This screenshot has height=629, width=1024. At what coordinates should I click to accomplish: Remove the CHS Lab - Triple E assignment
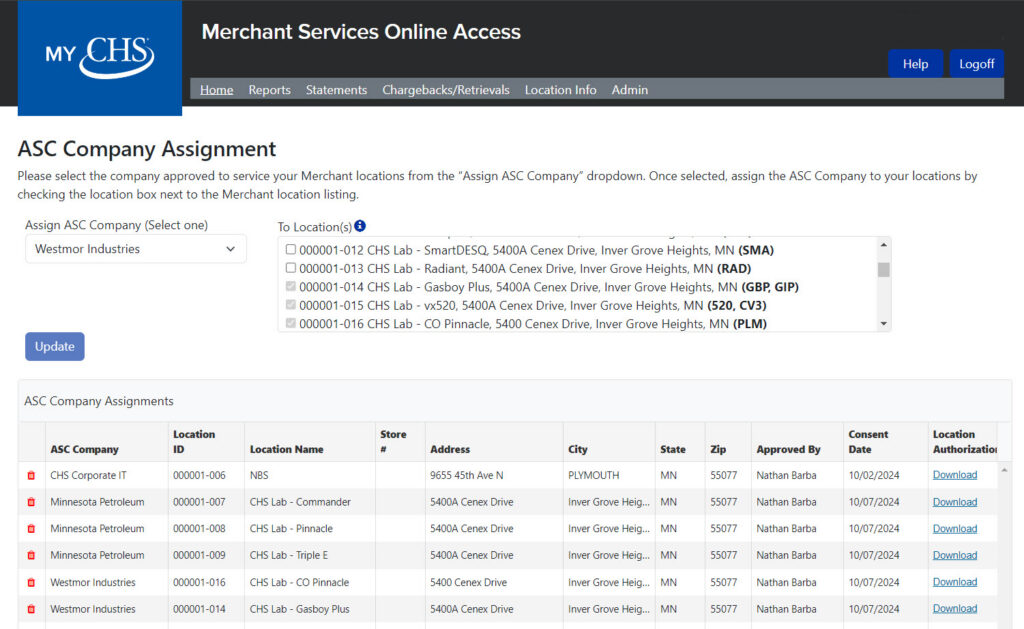click(31, 556)
